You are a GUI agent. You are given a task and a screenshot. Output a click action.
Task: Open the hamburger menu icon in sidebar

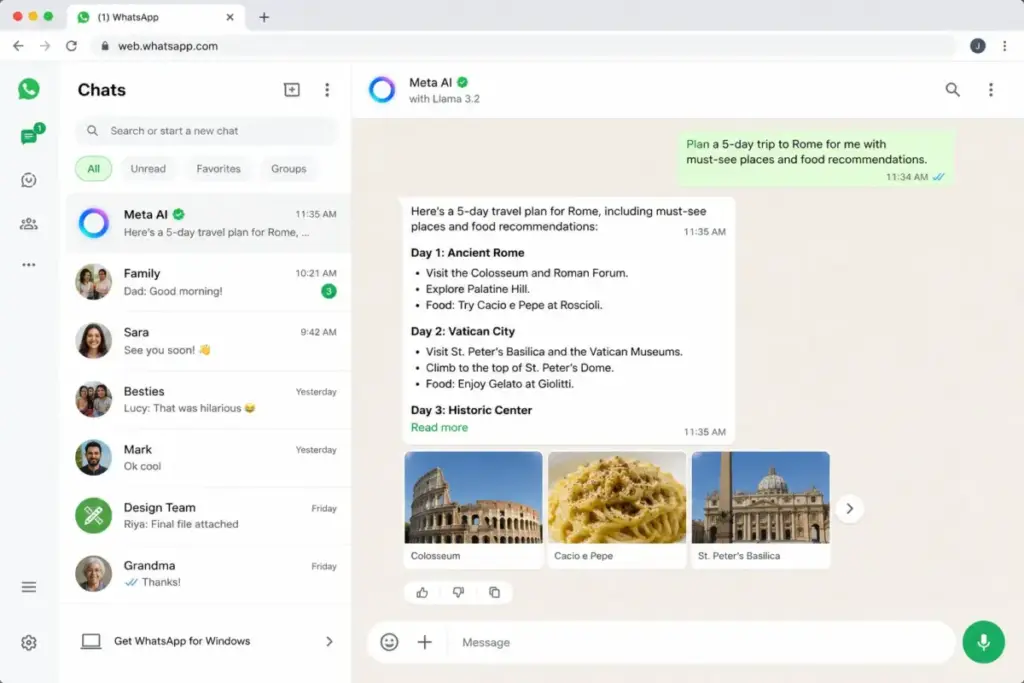[29, 587]
